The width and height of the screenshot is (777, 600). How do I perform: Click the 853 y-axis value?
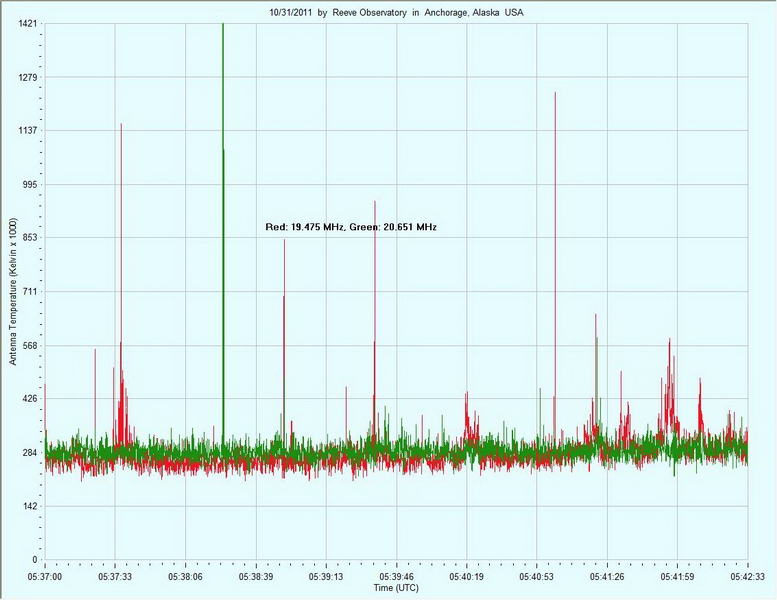[x=30, y=238]
